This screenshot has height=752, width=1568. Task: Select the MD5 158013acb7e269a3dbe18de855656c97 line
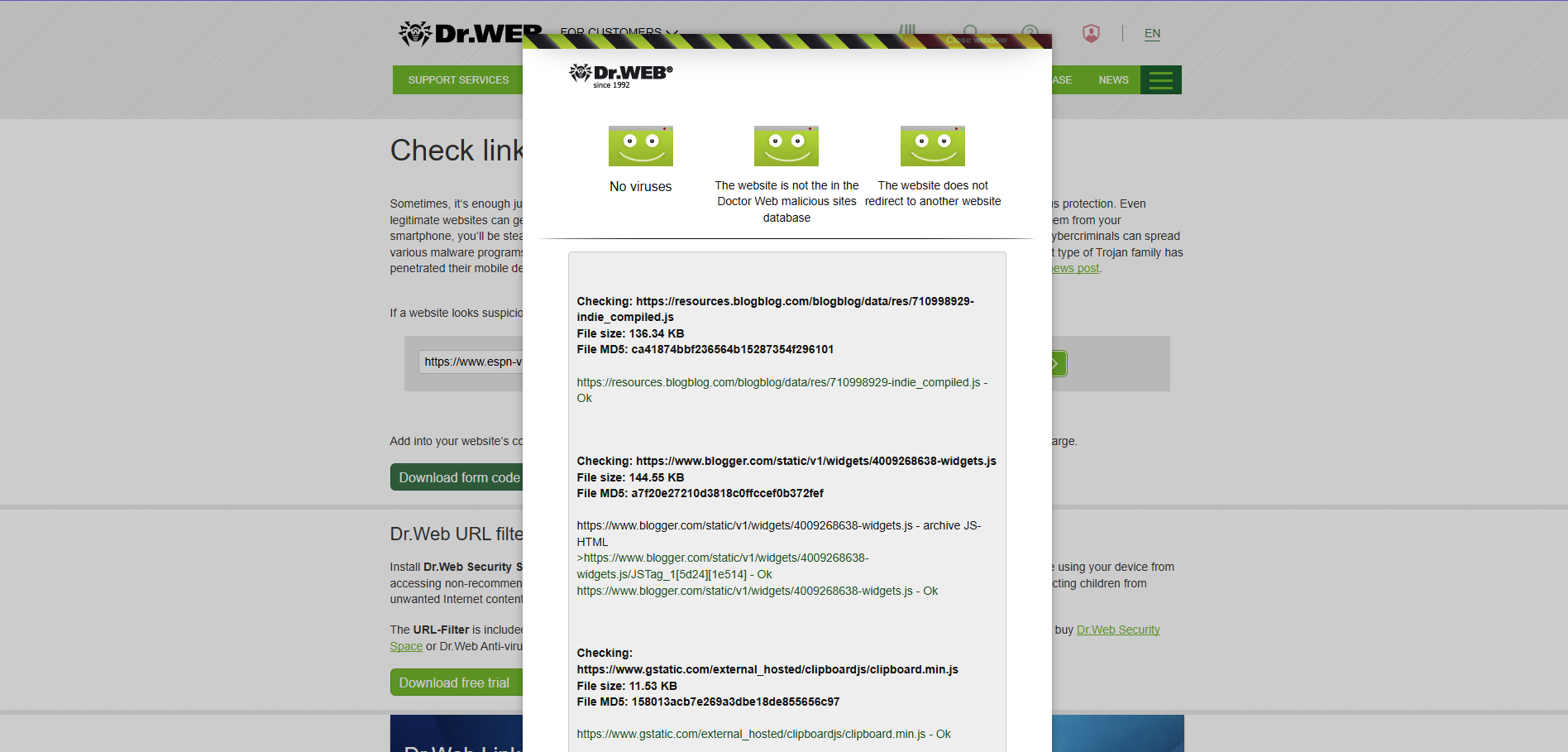[708, 702]
